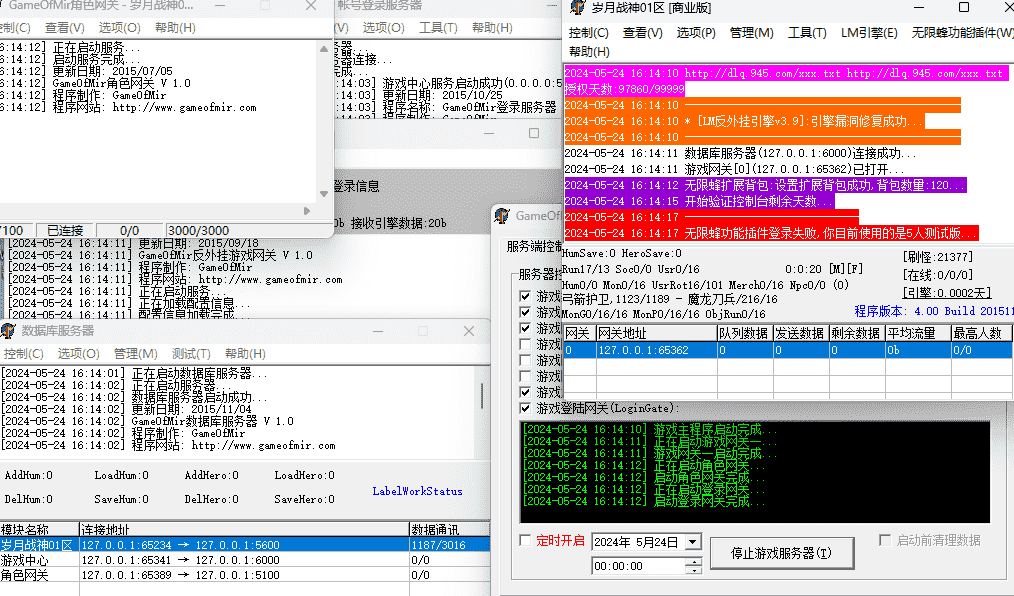
Task: Open 工具(T) menu in 帐号登录服务器 window
Action: pos(438,28)
